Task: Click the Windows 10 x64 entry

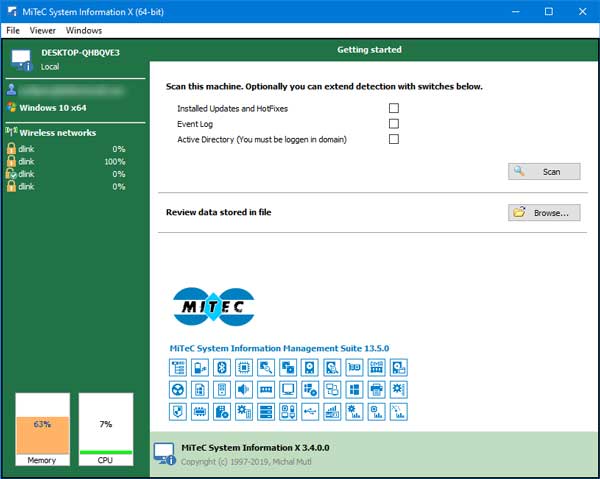Action: 53,108
